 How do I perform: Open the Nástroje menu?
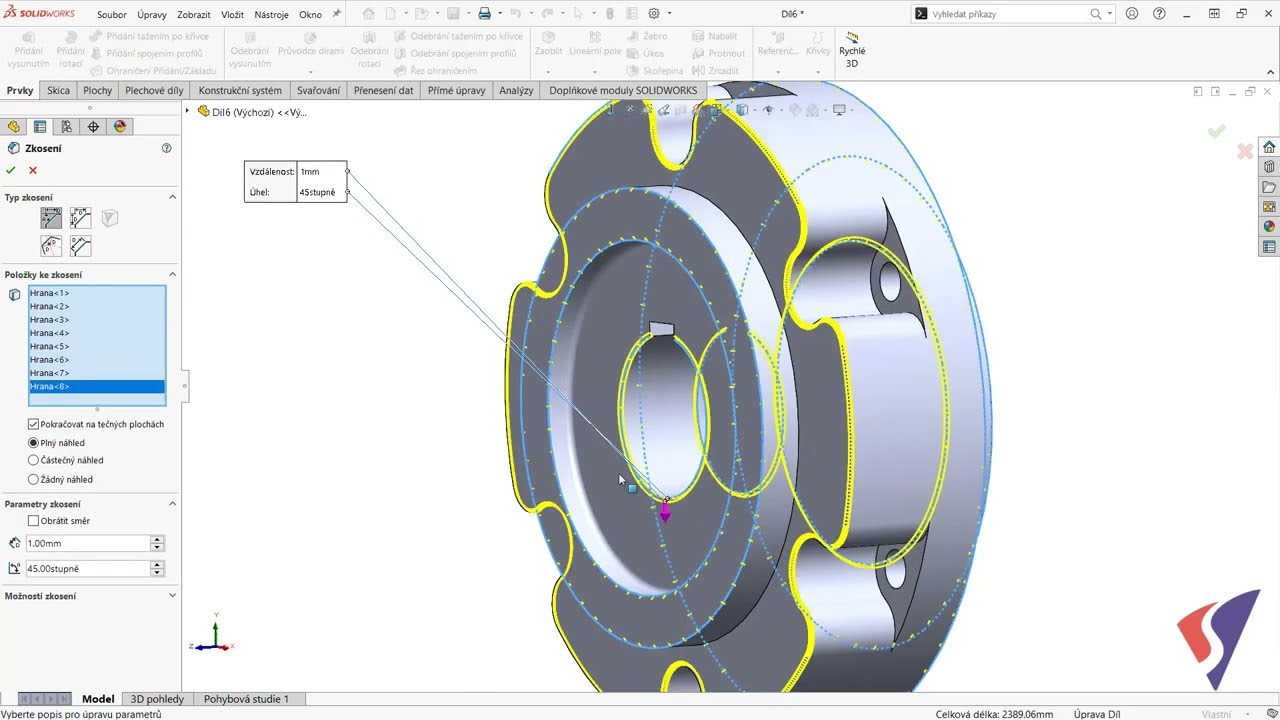click(x=272, y=15)
